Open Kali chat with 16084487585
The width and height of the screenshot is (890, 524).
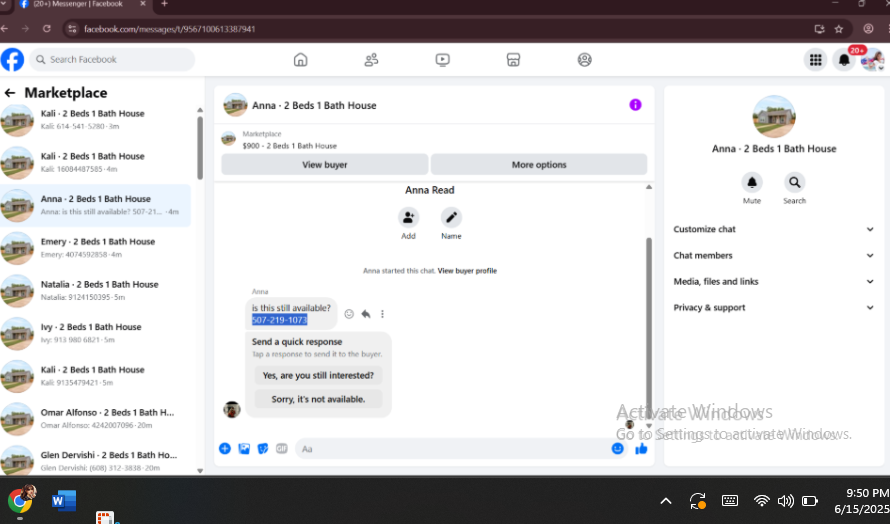coord(95,162)
